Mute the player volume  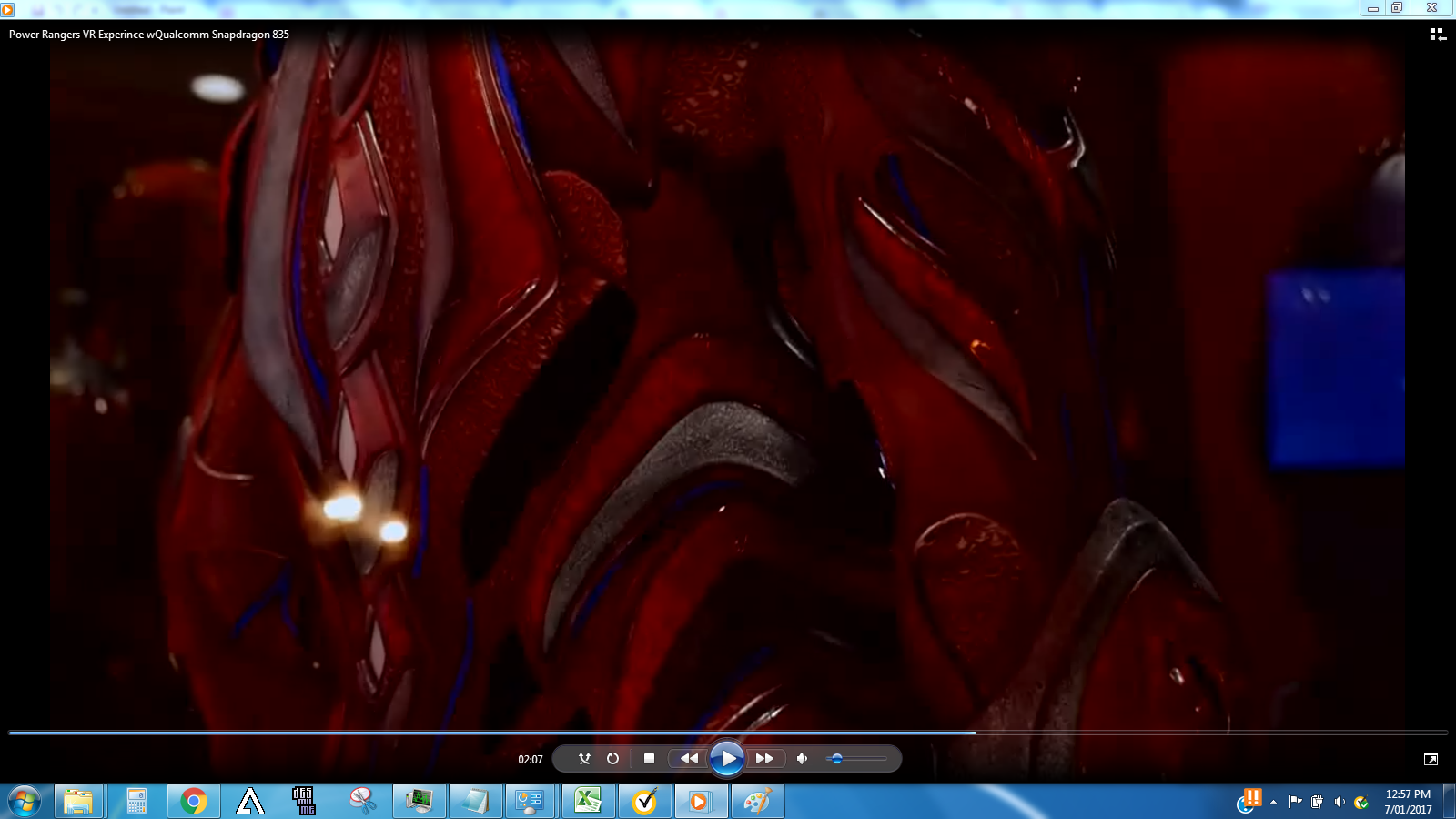[x=802, y=758]
